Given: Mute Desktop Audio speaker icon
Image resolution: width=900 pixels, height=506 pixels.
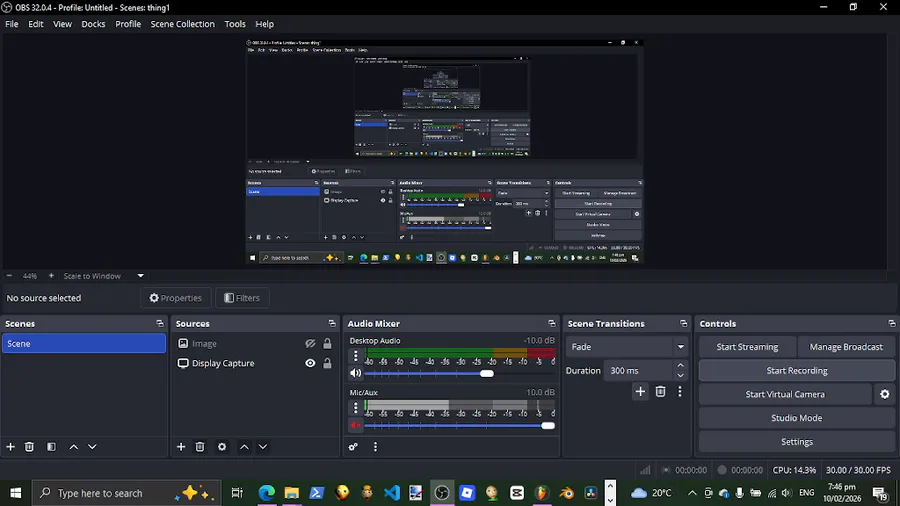Looking at the screenshot, I should (356, 373).
